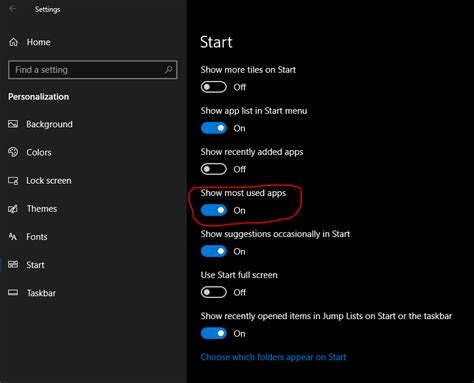Image resolution: width=474 pixels, height=383 pixels.
Task: Disable Show suggestions occasionally in Start
Action: (214, 251)
